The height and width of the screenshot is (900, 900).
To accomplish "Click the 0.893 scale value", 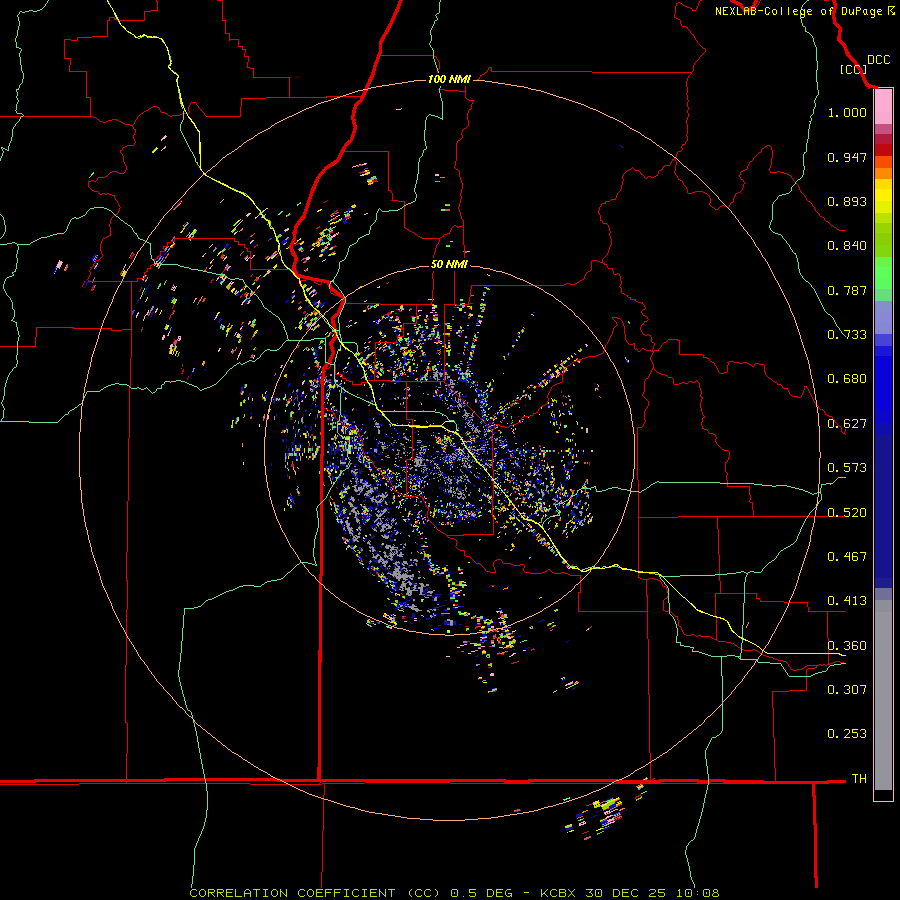I will 847,201.
